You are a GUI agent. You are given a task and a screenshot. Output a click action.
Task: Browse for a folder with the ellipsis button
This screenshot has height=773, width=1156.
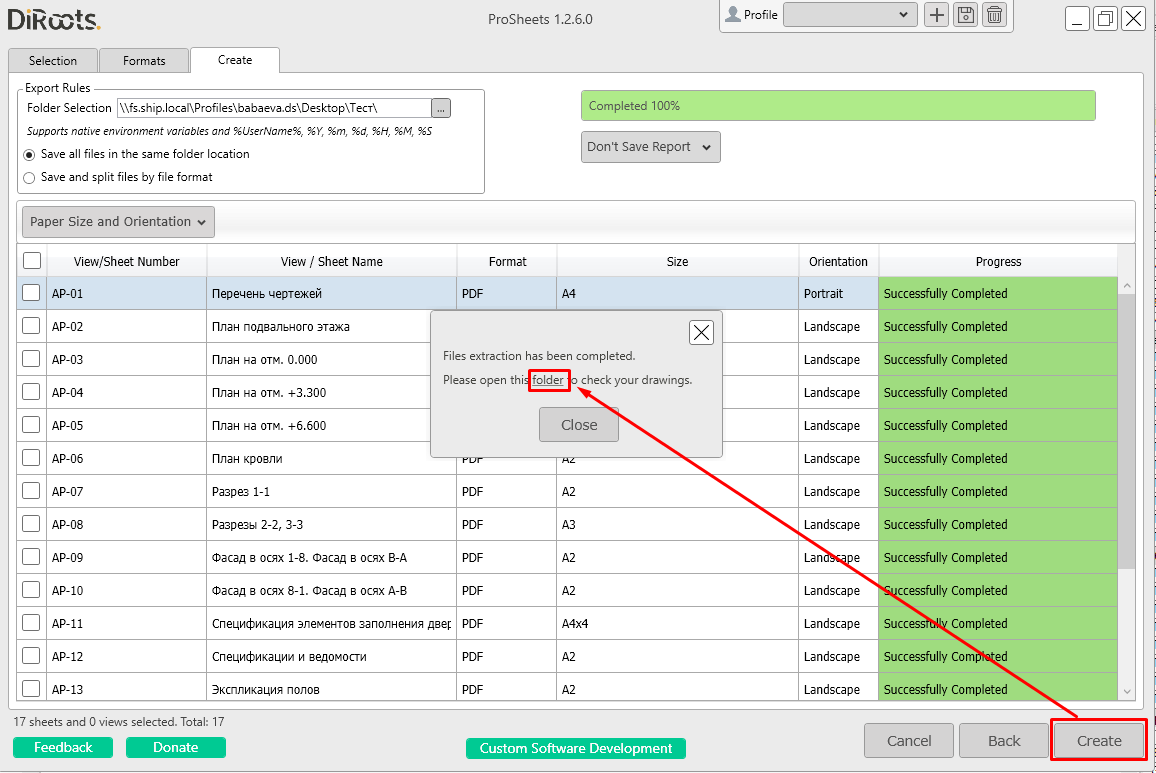tap(440, 108)
